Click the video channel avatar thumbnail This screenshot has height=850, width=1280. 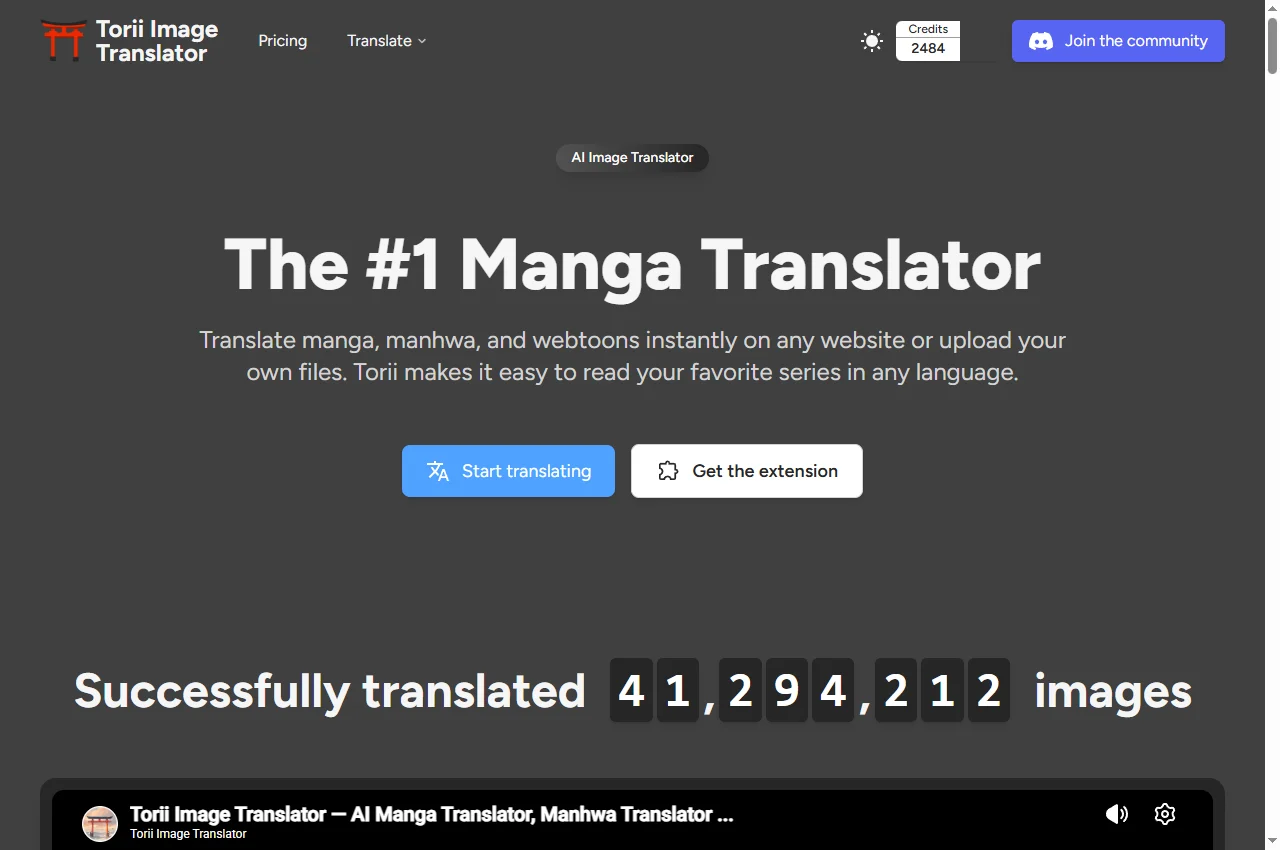click(x=100, y=824)
